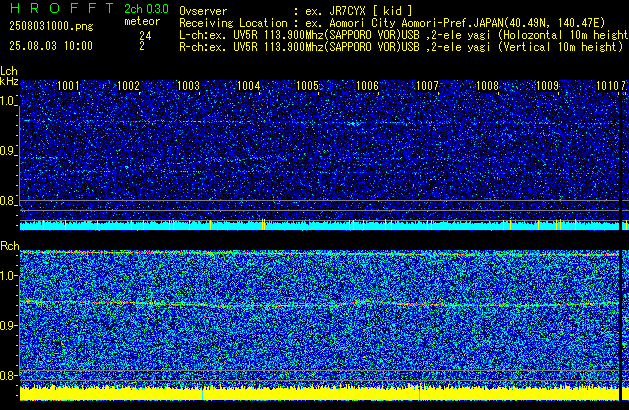Select the R-ch UV5R Vertical yagi line
This screenshot has height=410, width=629.
(x=401, y=47)
